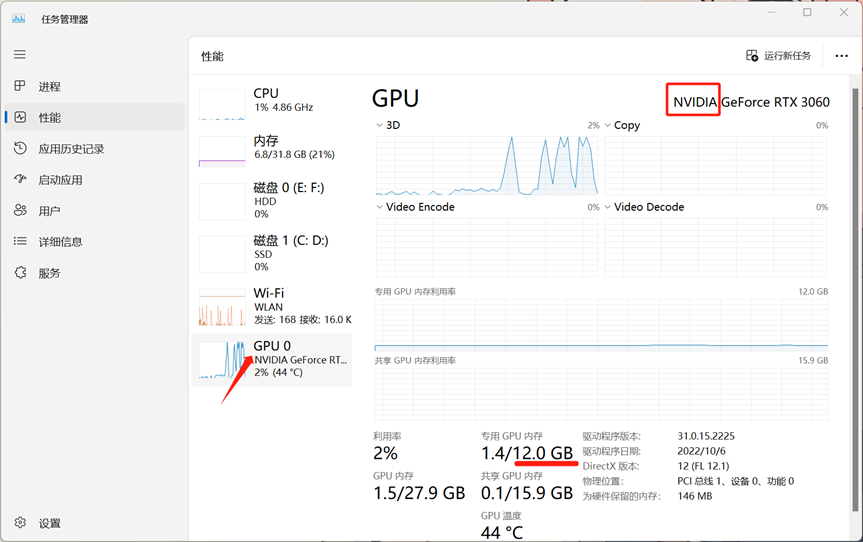Screen dimensions: 863x542
Task: Select the 内存 memory thumbnail graph
Action: point(222,151)
